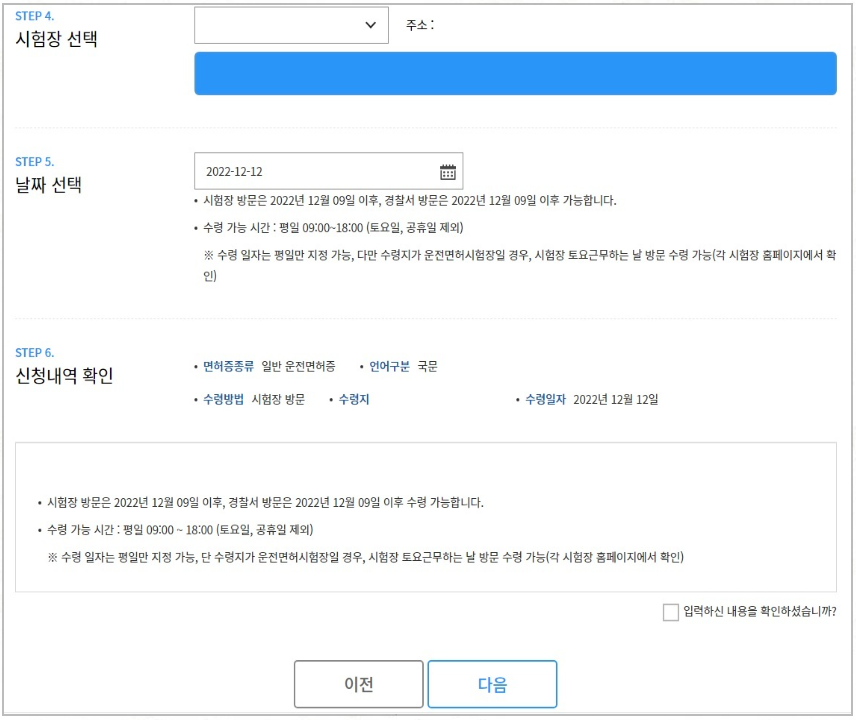856x720 pixels.
Task: Click the 수령지 label
Action: (x=354, y=400)
